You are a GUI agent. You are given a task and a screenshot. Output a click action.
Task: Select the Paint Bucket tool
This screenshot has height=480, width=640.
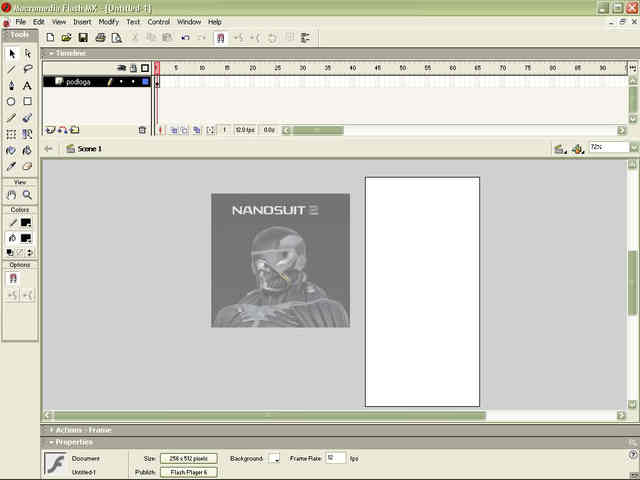pyautogui.click(x=27, y=150)
